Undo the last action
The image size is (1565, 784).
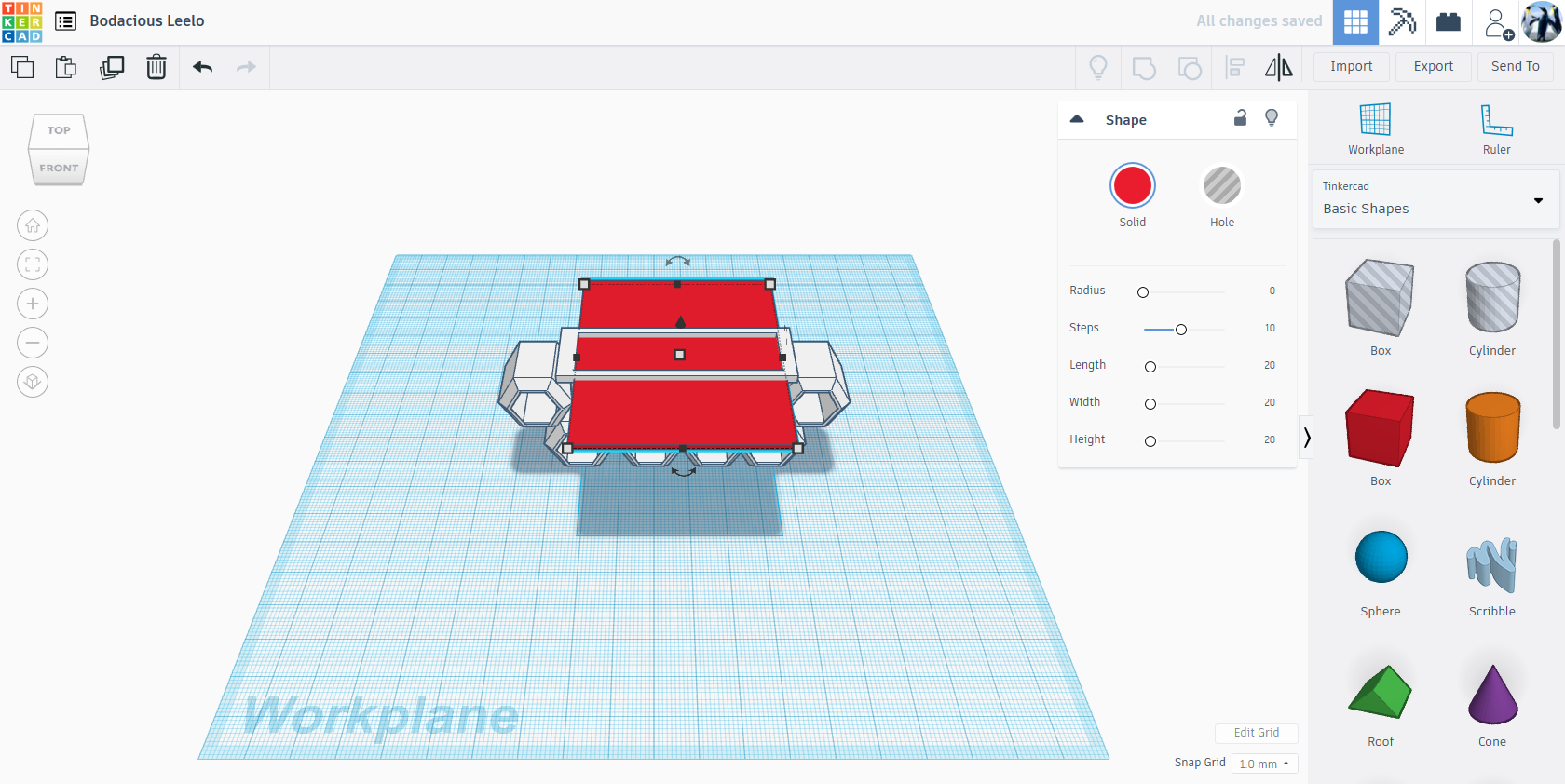203,67
